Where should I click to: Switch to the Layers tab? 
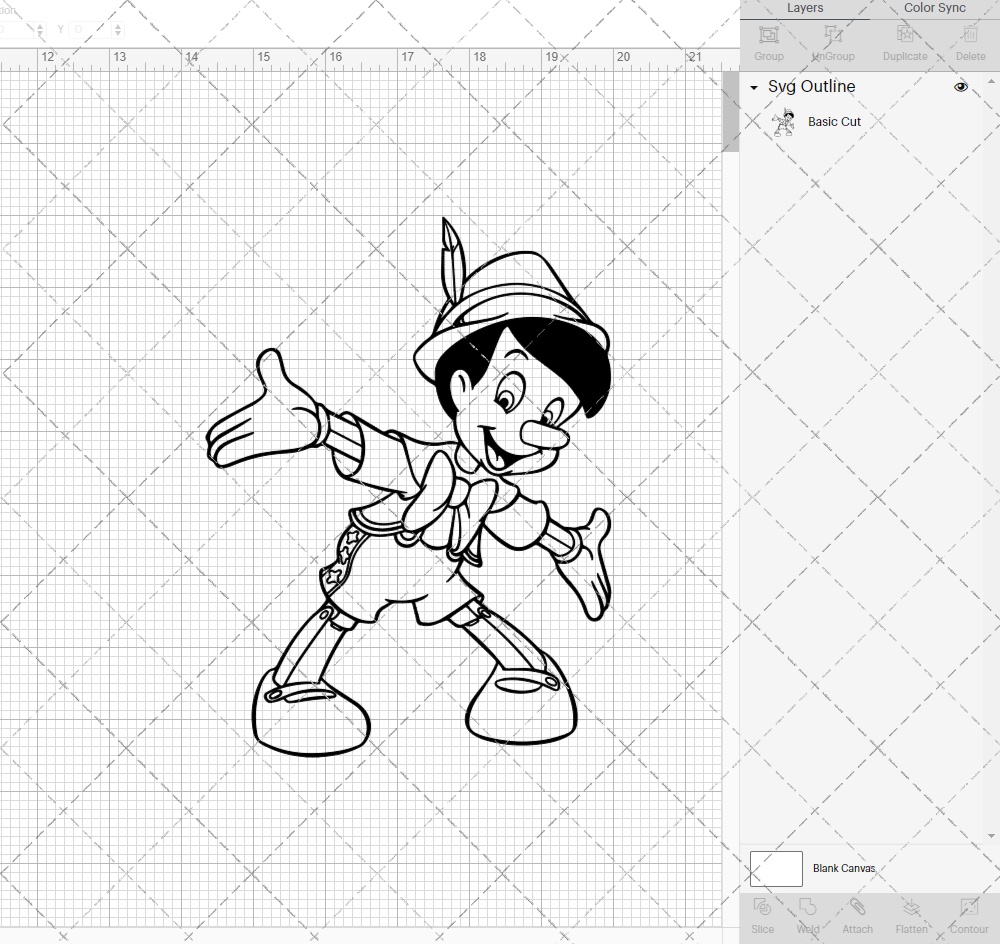tap(805, 8)
